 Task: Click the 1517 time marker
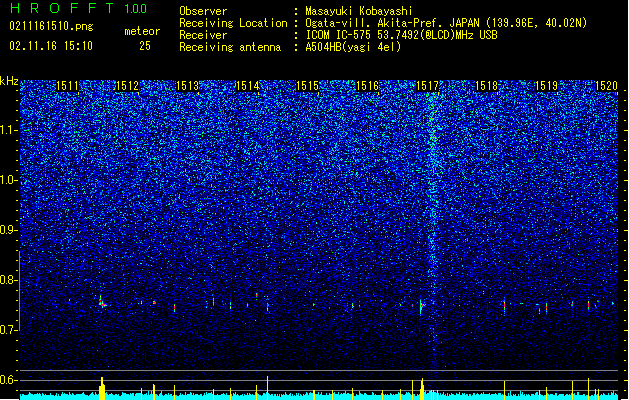point(427,86)
